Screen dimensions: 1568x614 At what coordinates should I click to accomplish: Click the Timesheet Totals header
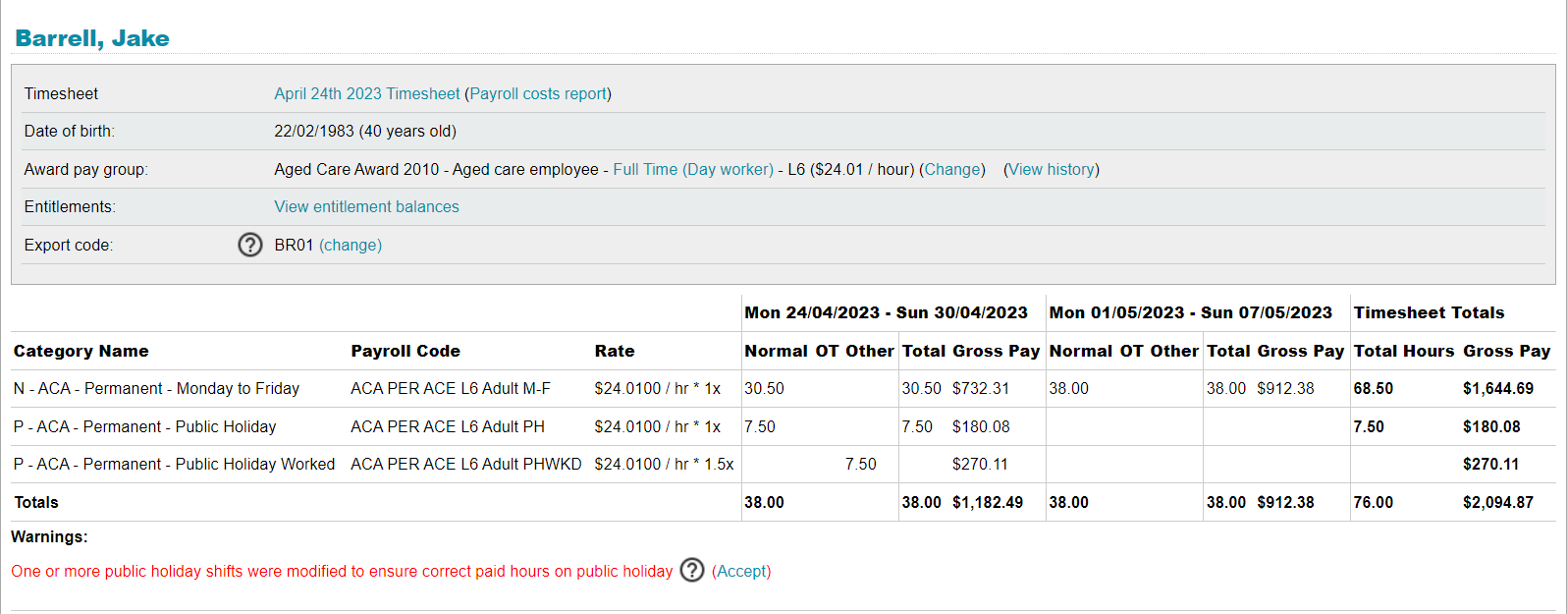(1429, 312)
